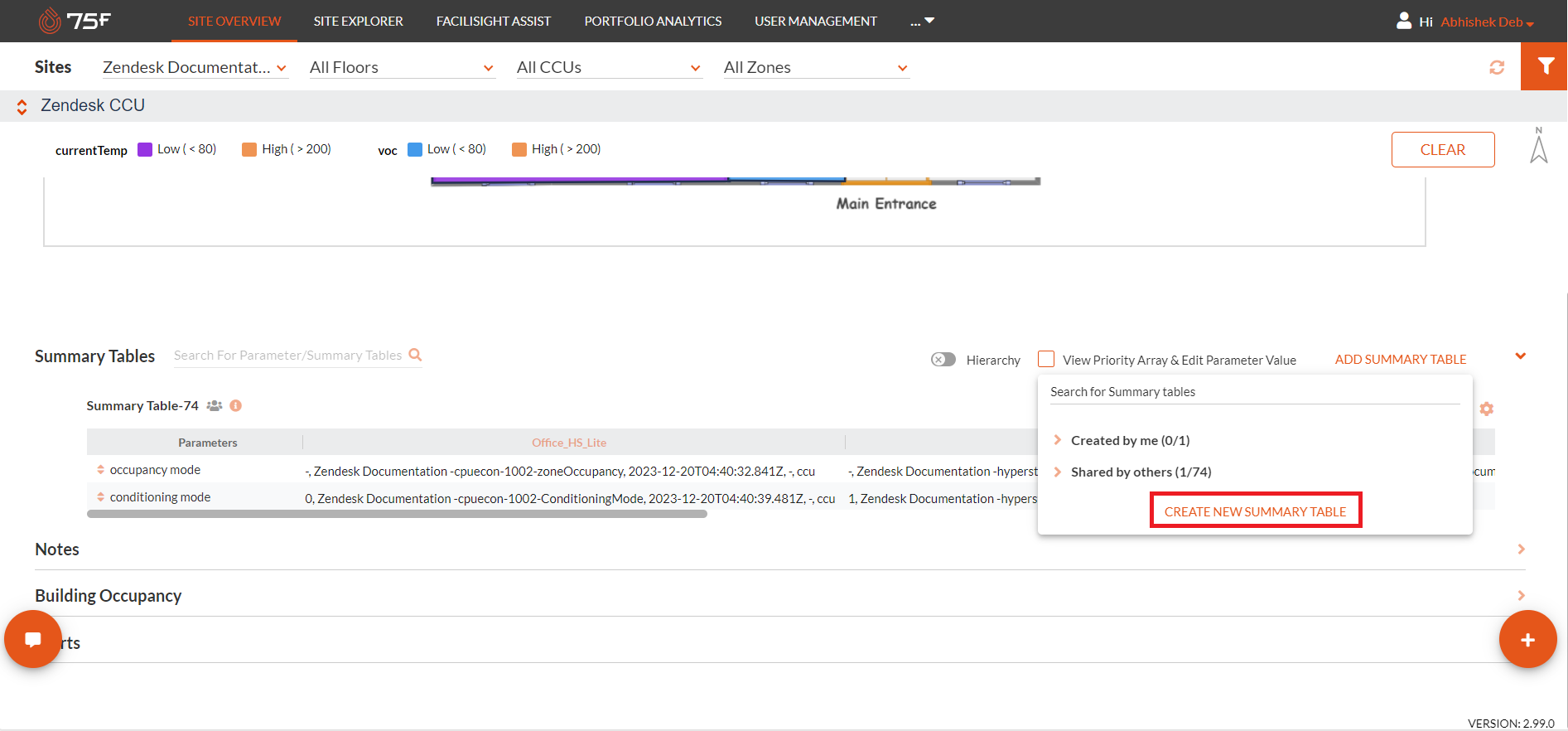Click conditioning mode parameter name
Viewport: 1568px width, 731px height.
pos(160,497)
